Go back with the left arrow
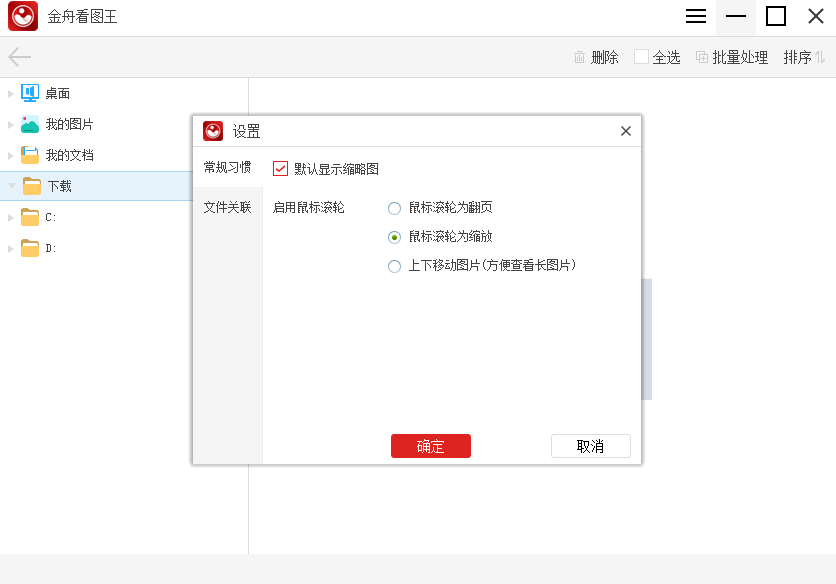This screenshot has height=584, width=836. tap(20, 57)
